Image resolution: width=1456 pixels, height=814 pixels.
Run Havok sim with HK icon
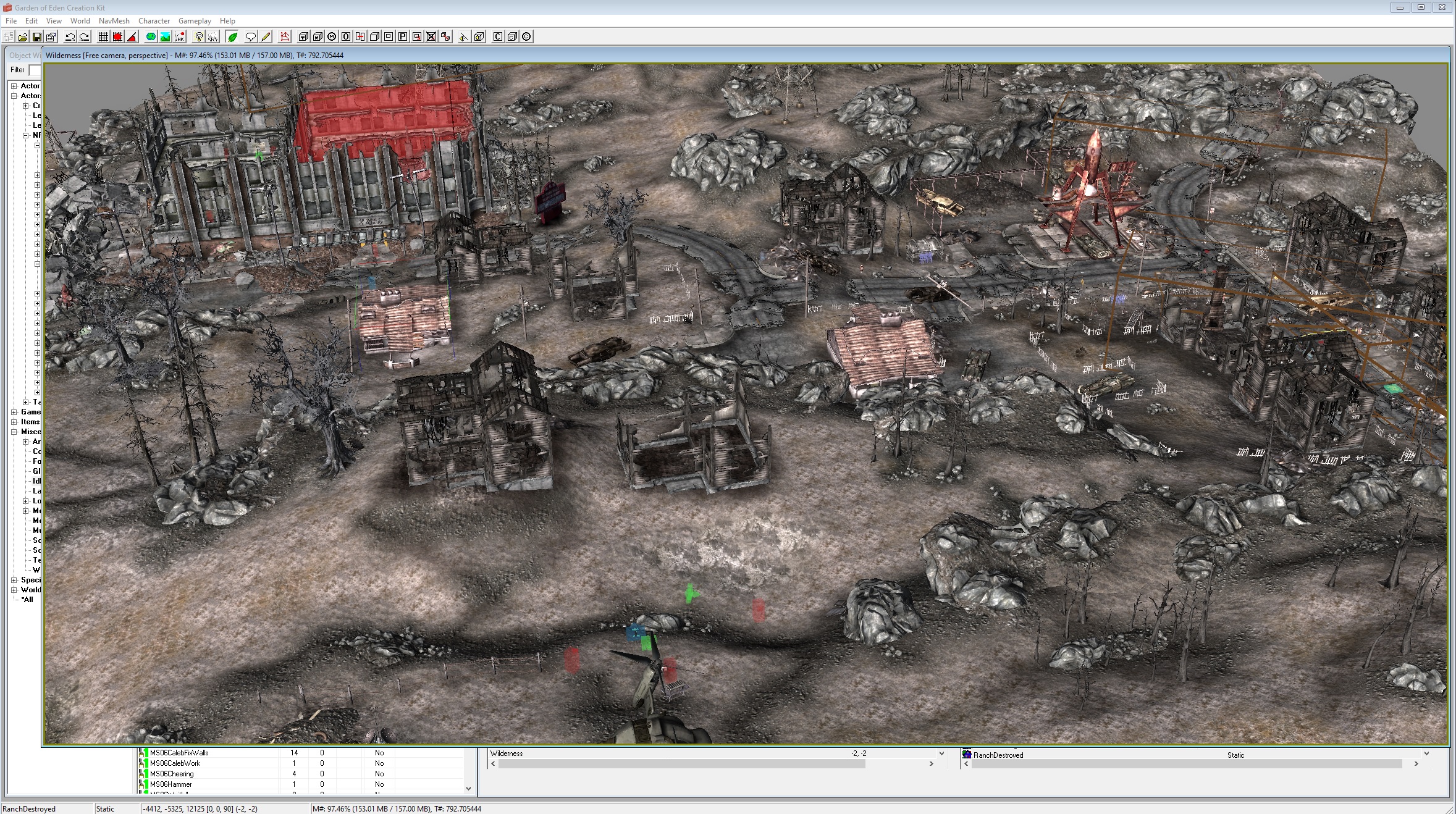tap(180, 37)
